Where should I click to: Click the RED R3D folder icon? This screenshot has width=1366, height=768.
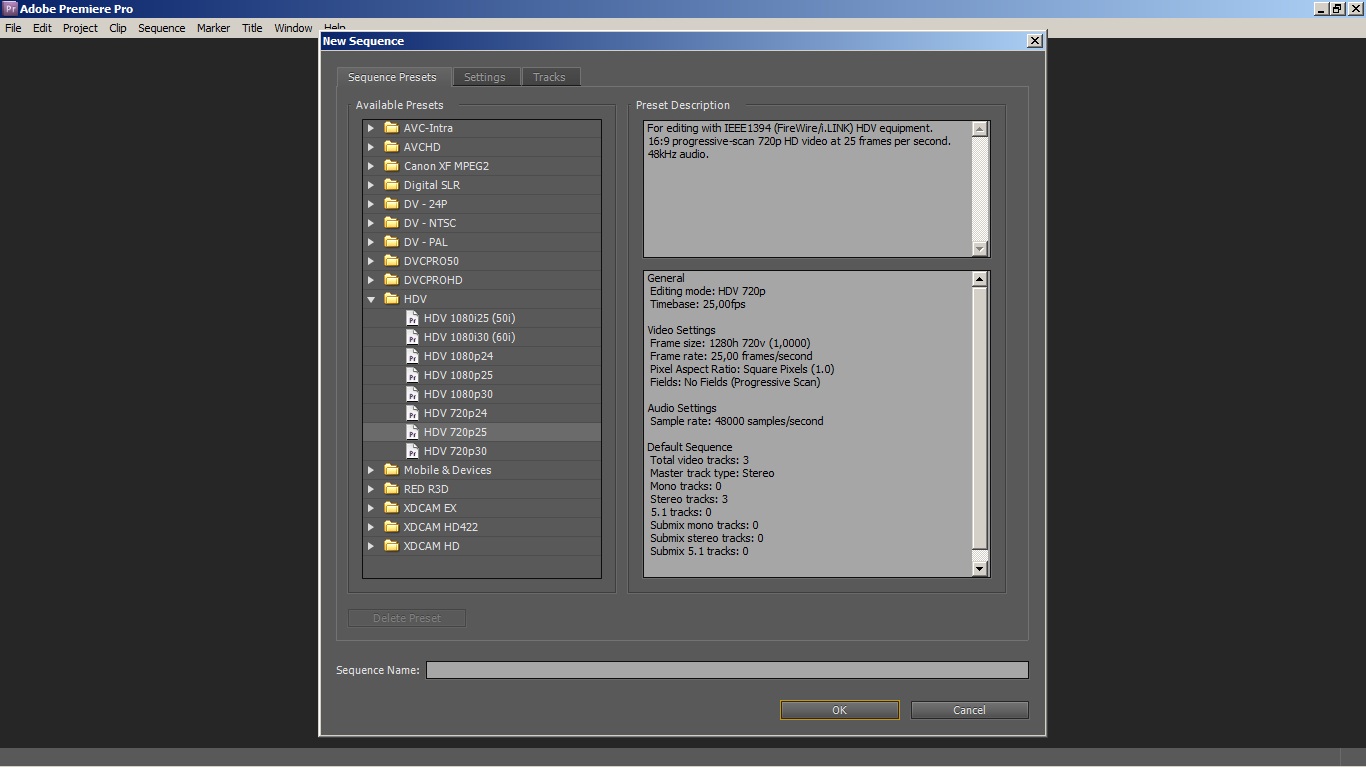click(x=391, y=489)
